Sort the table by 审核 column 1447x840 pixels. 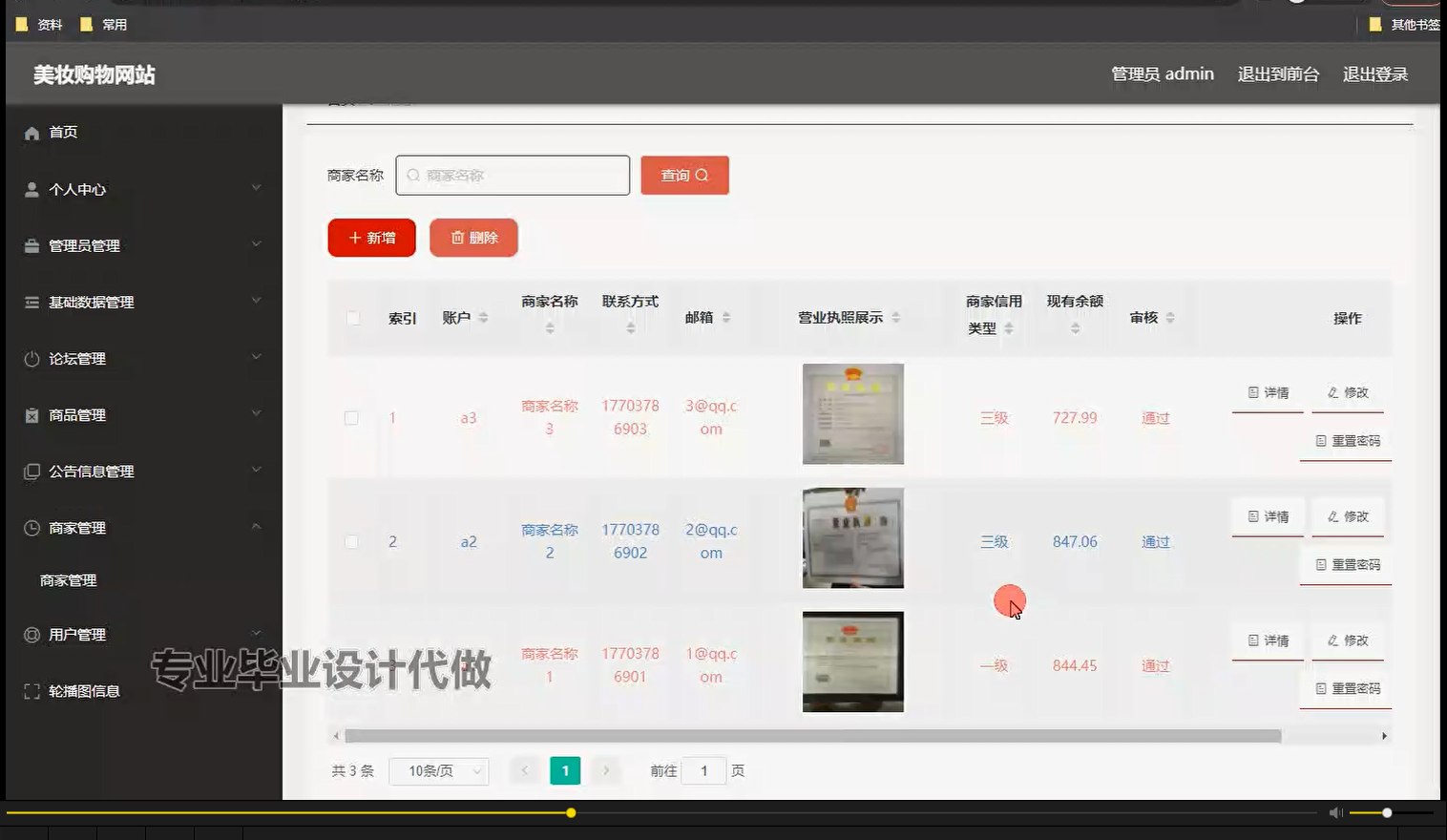coord(1170,318)
